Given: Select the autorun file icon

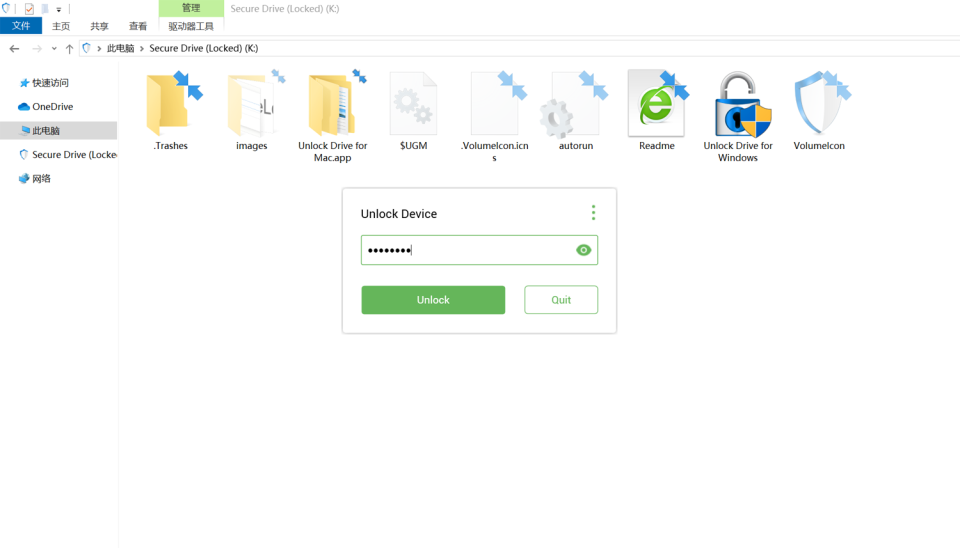Looking at the screenshot, I should [x=576, y=104].
